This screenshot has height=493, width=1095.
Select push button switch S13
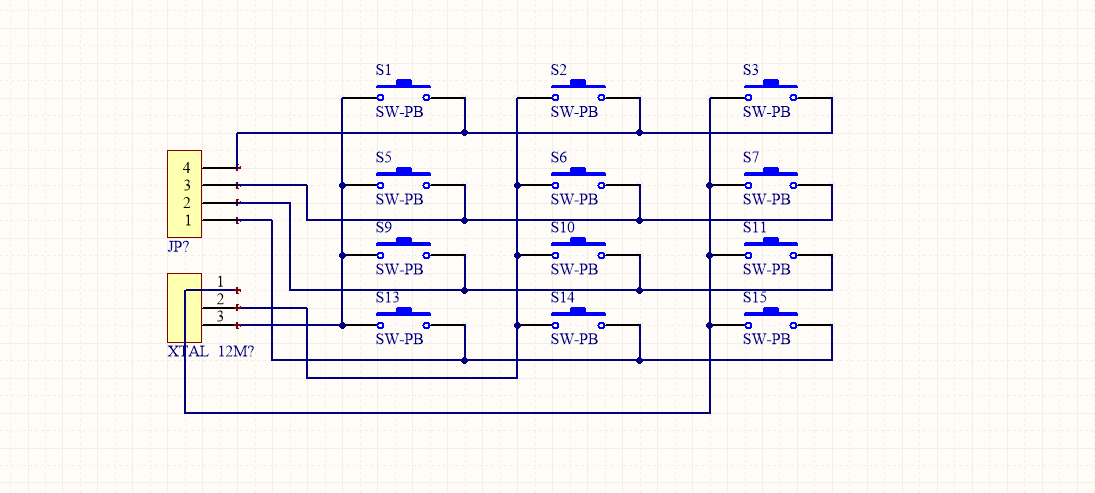[403, 318]
